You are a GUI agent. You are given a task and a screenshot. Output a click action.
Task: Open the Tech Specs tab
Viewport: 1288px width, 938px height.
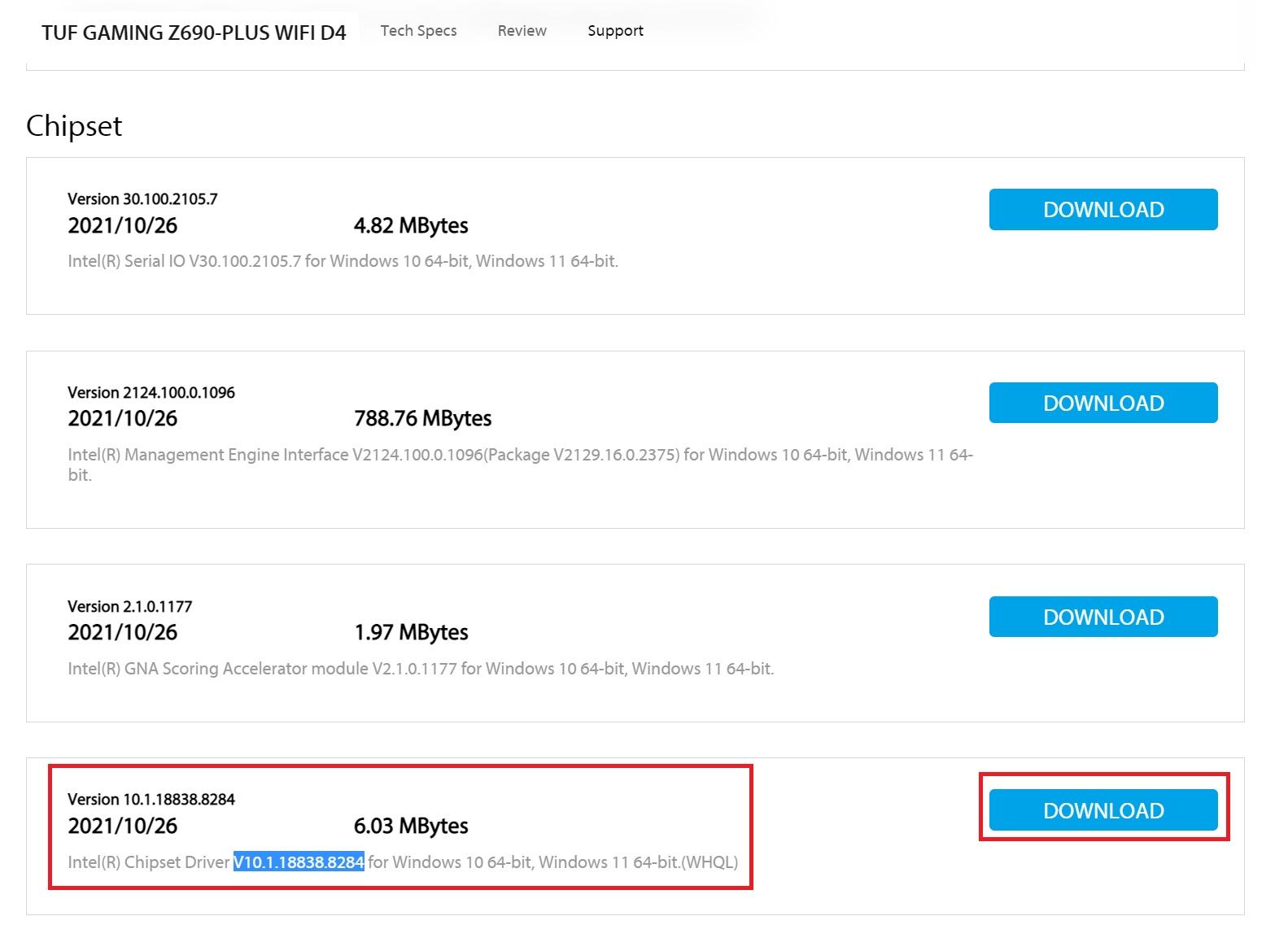(418, 31)
